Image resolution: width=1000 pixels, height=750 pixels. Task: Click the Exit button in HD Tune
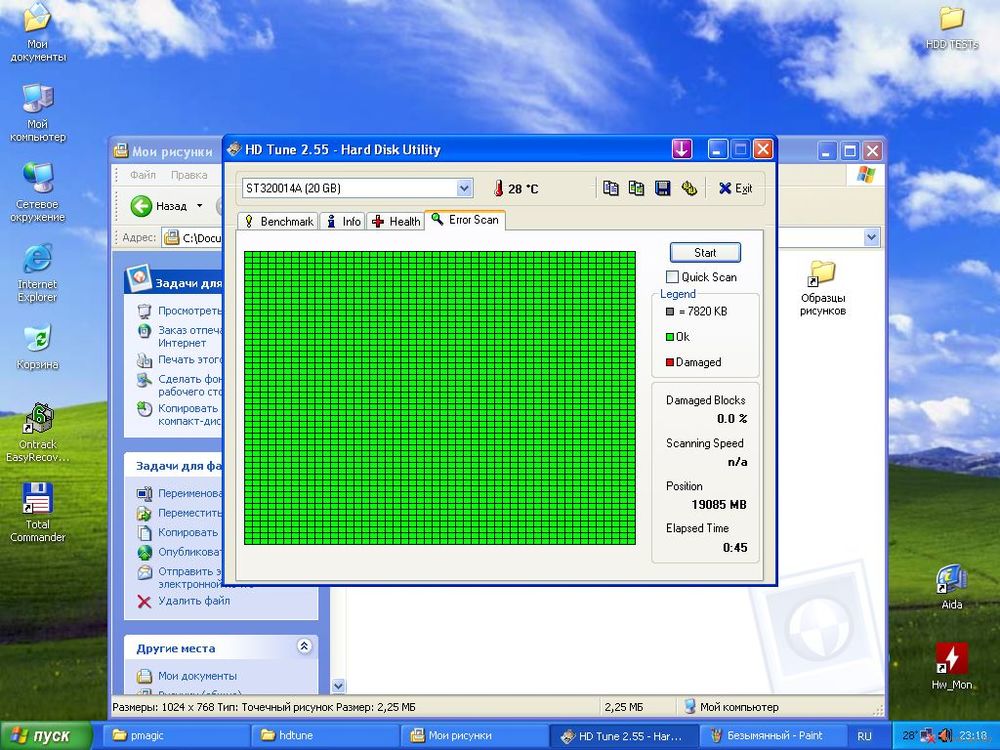(x=735, y=188)
